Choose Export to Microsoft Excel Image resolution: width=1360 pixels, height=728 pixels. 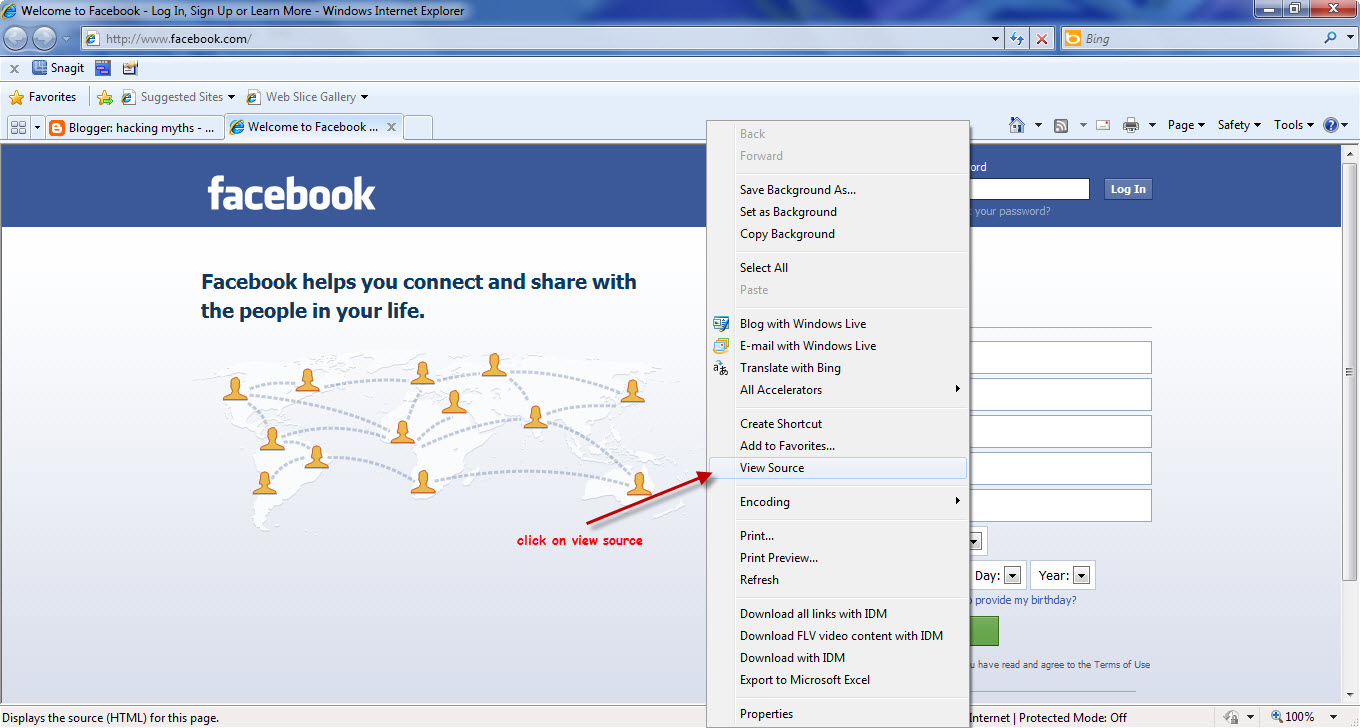(838, 680)
